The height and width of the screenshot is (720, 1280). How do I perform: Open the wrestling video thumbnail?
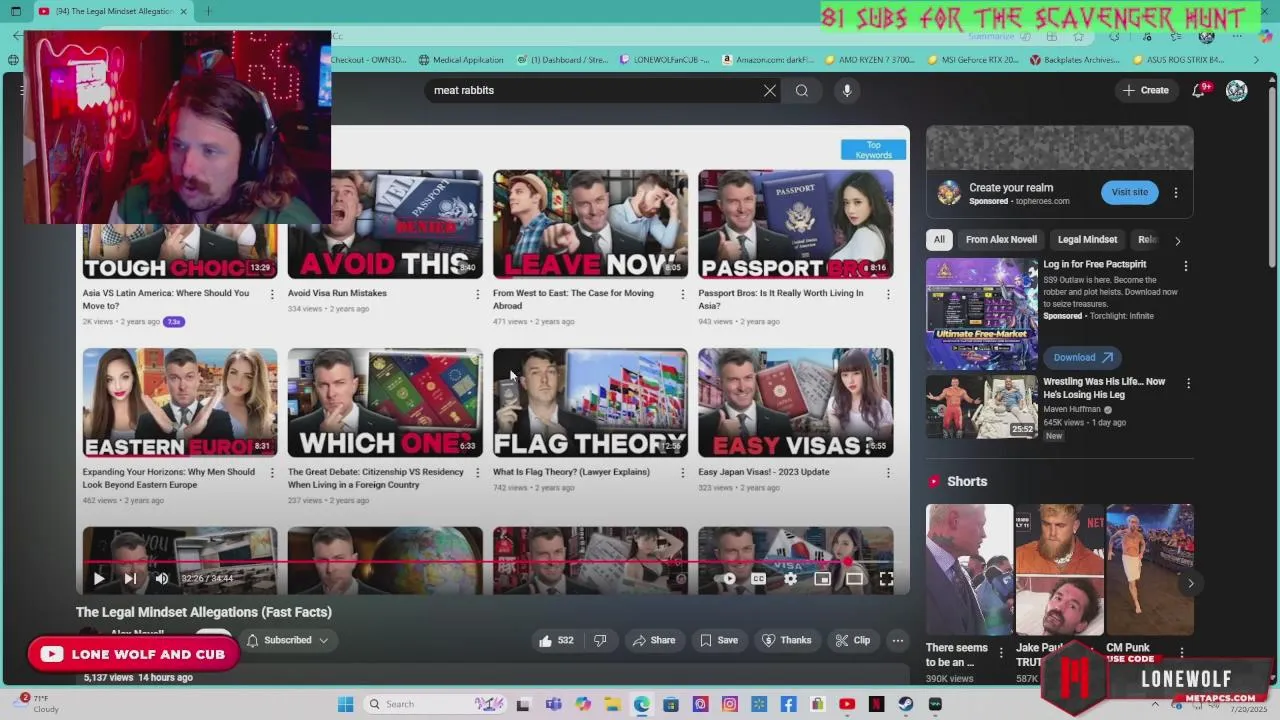(x=982, y=407)
